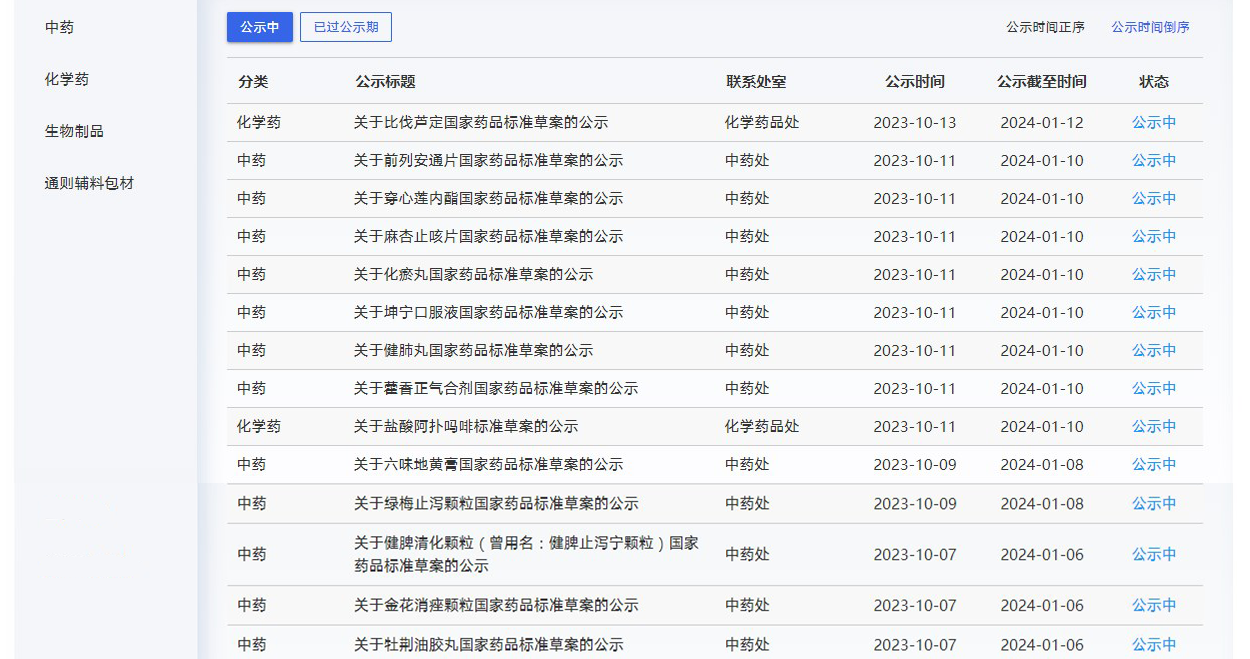Switch to the 公示中 tab
Image resolution: width=1250 pixels, height=659 pixels.
pyautogui.click(x=259, y=27)
